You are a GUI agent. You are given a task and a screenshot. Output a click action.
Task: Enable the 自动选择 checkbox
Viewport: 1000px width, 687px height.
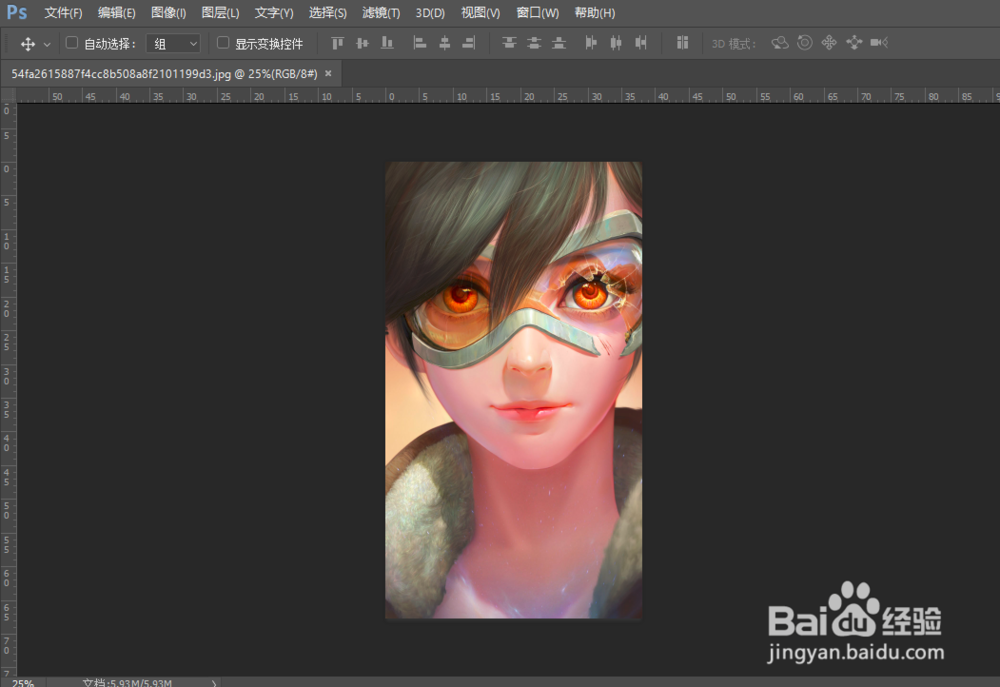(x=72, y=43)
